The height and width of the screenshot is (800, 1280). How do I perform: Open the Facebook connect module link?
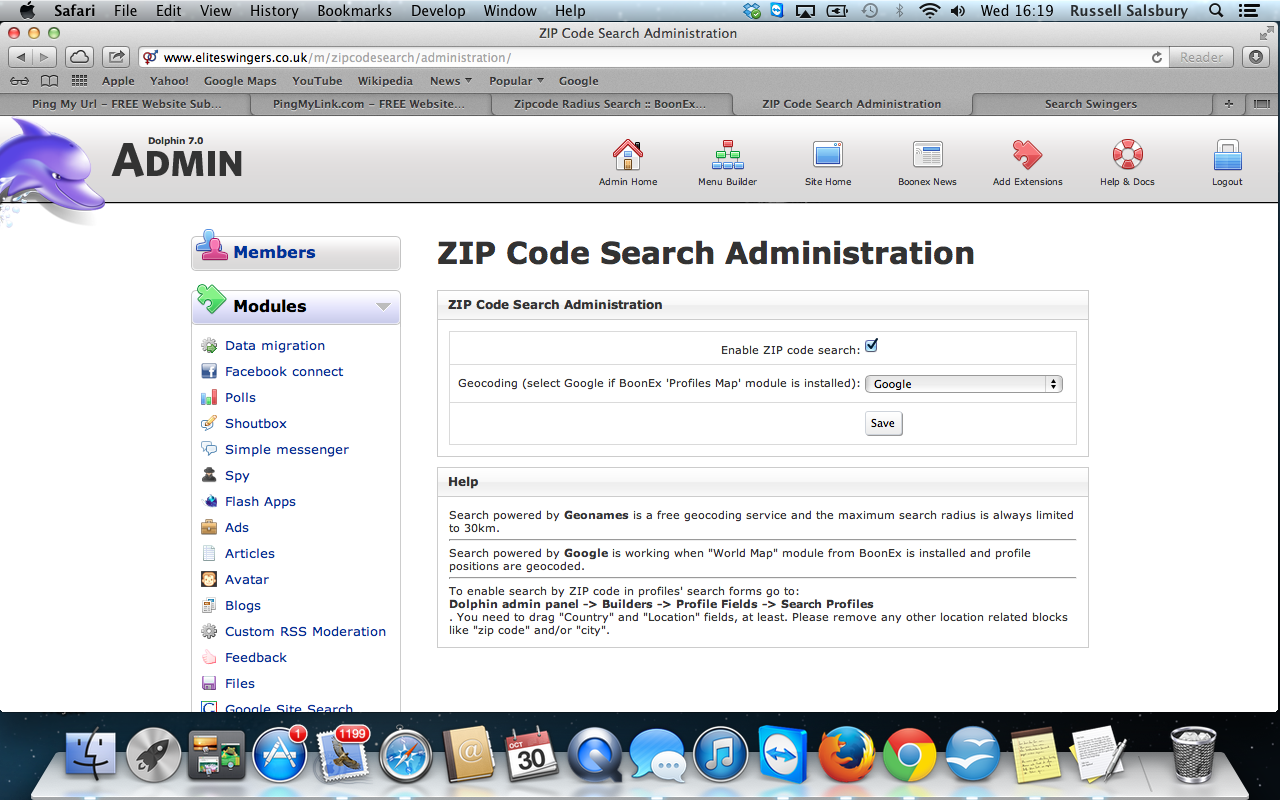click(284, 372)
